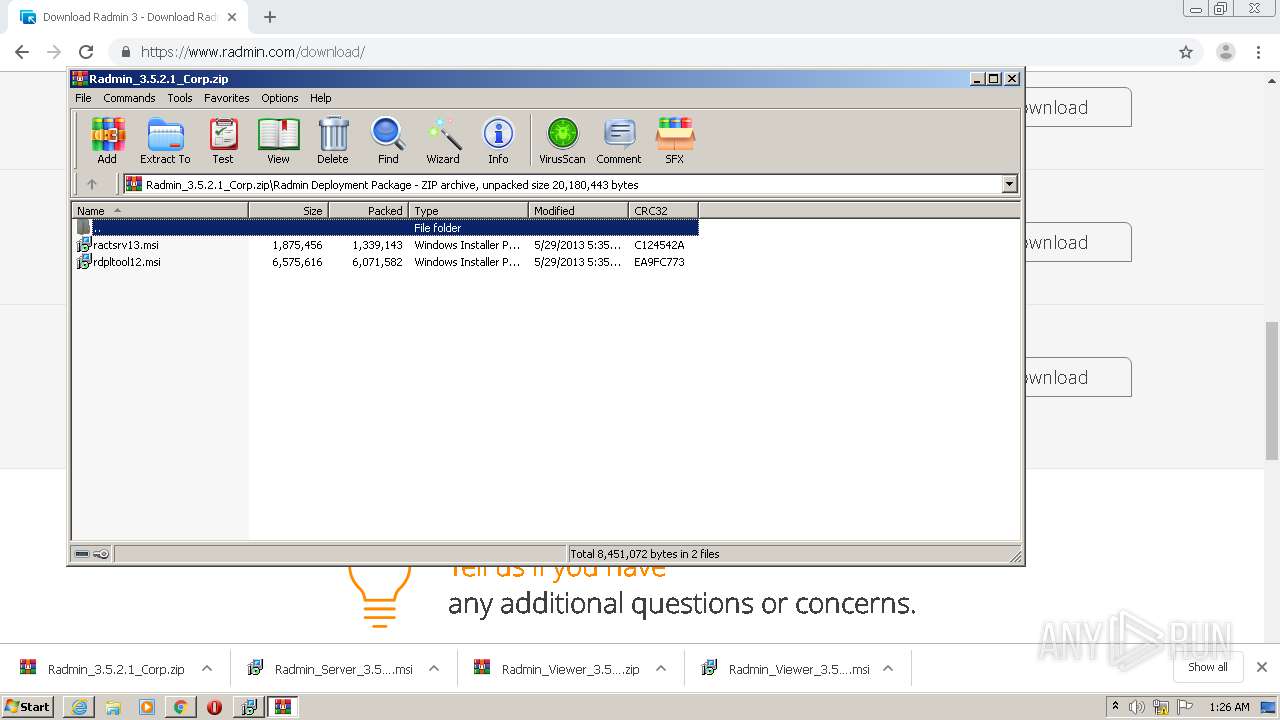The width and height of the screenshot is (1280, 720).
Task: Click the Find magnifier icon
Action: [x=388, y=140]
